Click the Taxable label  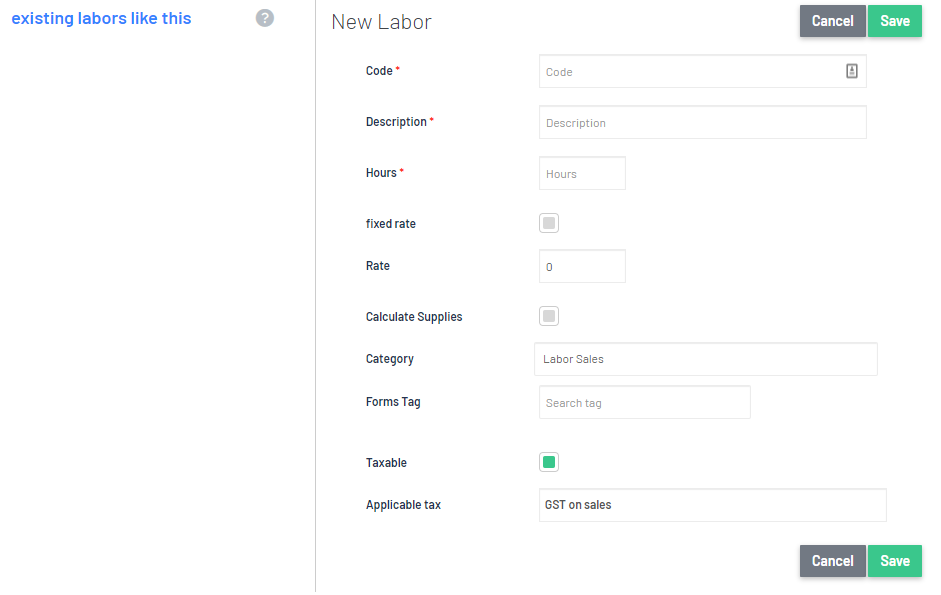click(x=386, y=463)
